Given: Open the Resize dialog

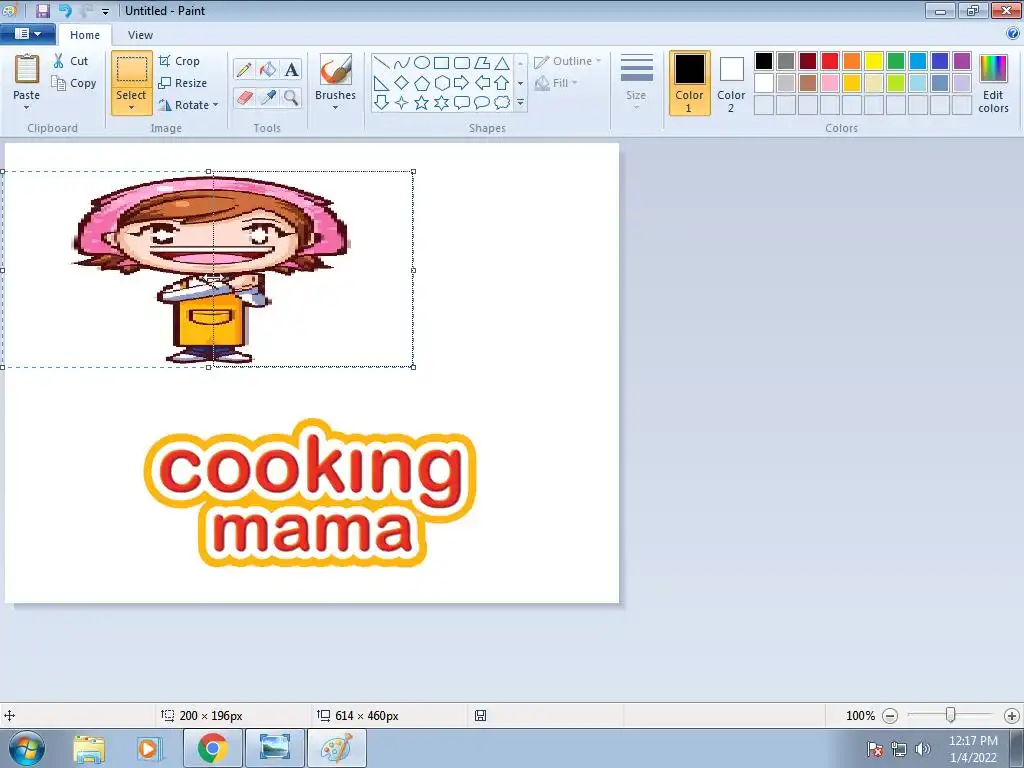Looking at the screenshot, I should tap(183, 83).
